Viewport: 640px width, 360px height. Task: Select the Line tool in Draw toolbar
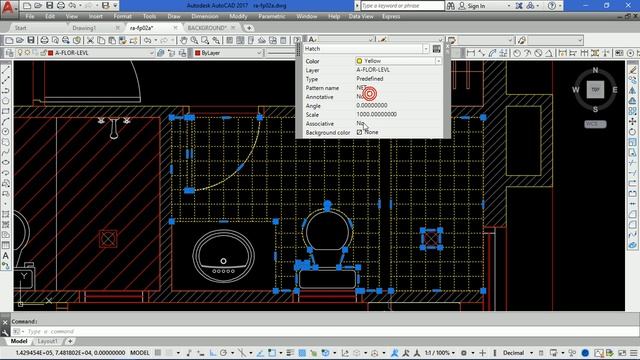click(x=6, y=70)
